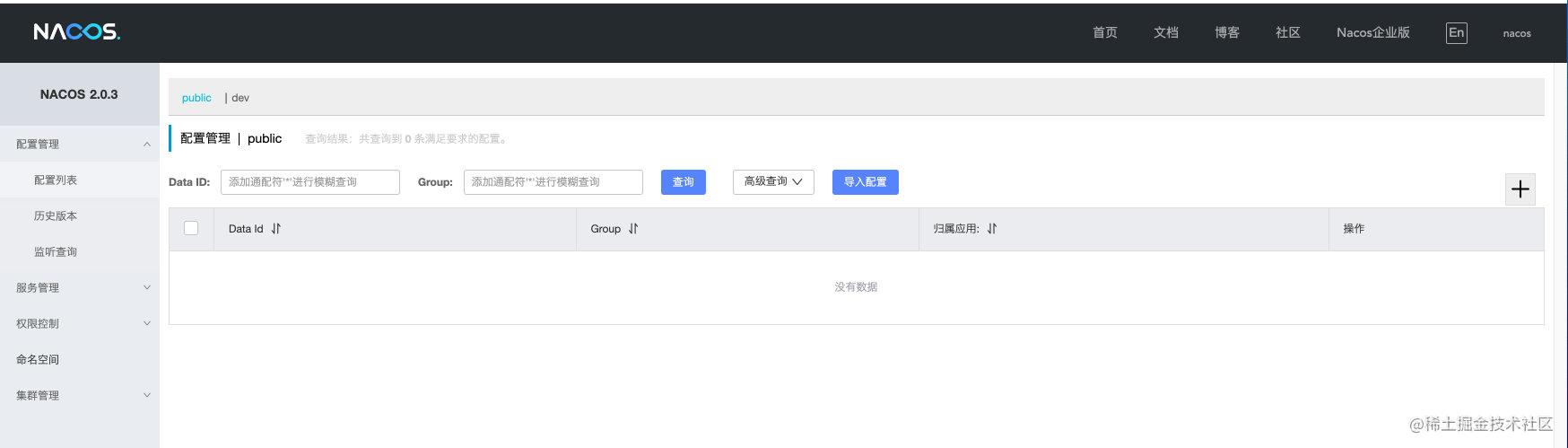The image size is (1568, 448).
Task: Expand the 权限控制 sidebar section
Action: click(x=80, y=323)
